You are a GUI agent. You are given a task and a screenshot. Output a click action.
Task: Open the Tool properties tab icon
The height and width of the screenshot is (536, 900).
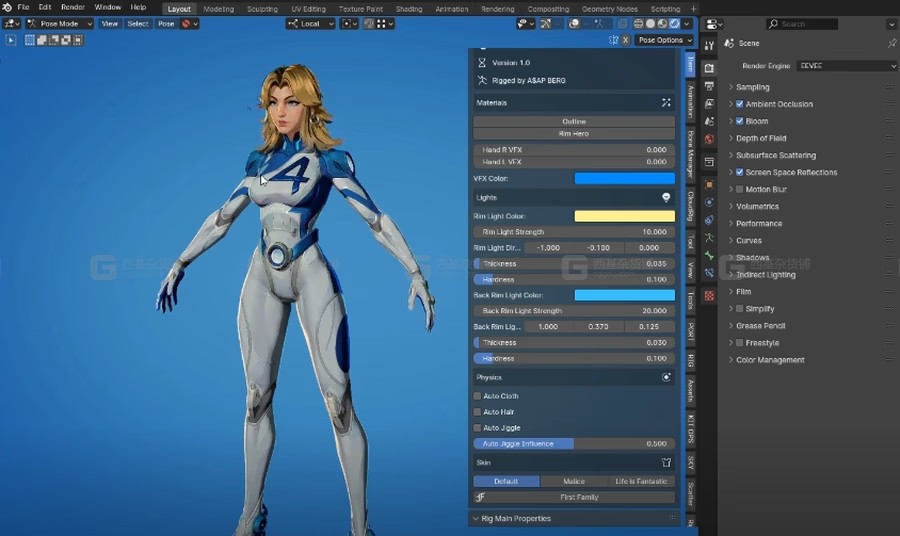(x=709, y=45)
